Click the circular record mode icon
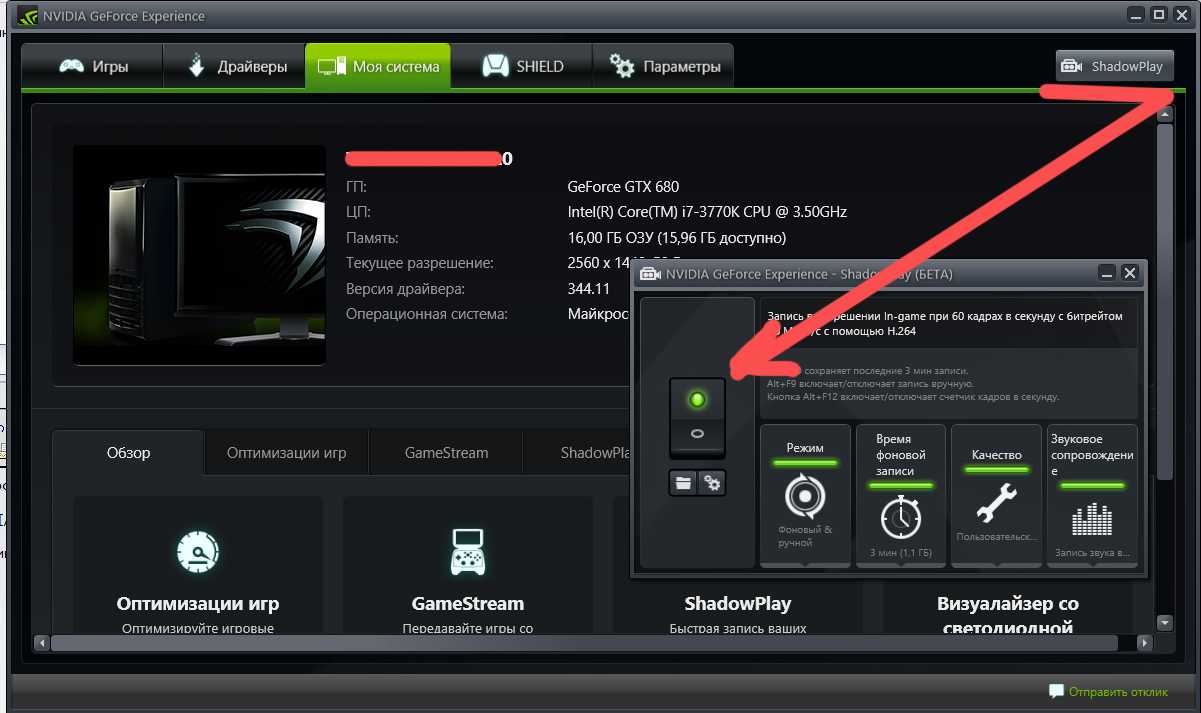Image resolution: width=1201 pixels, height=713 pixels. coord(805,496)
